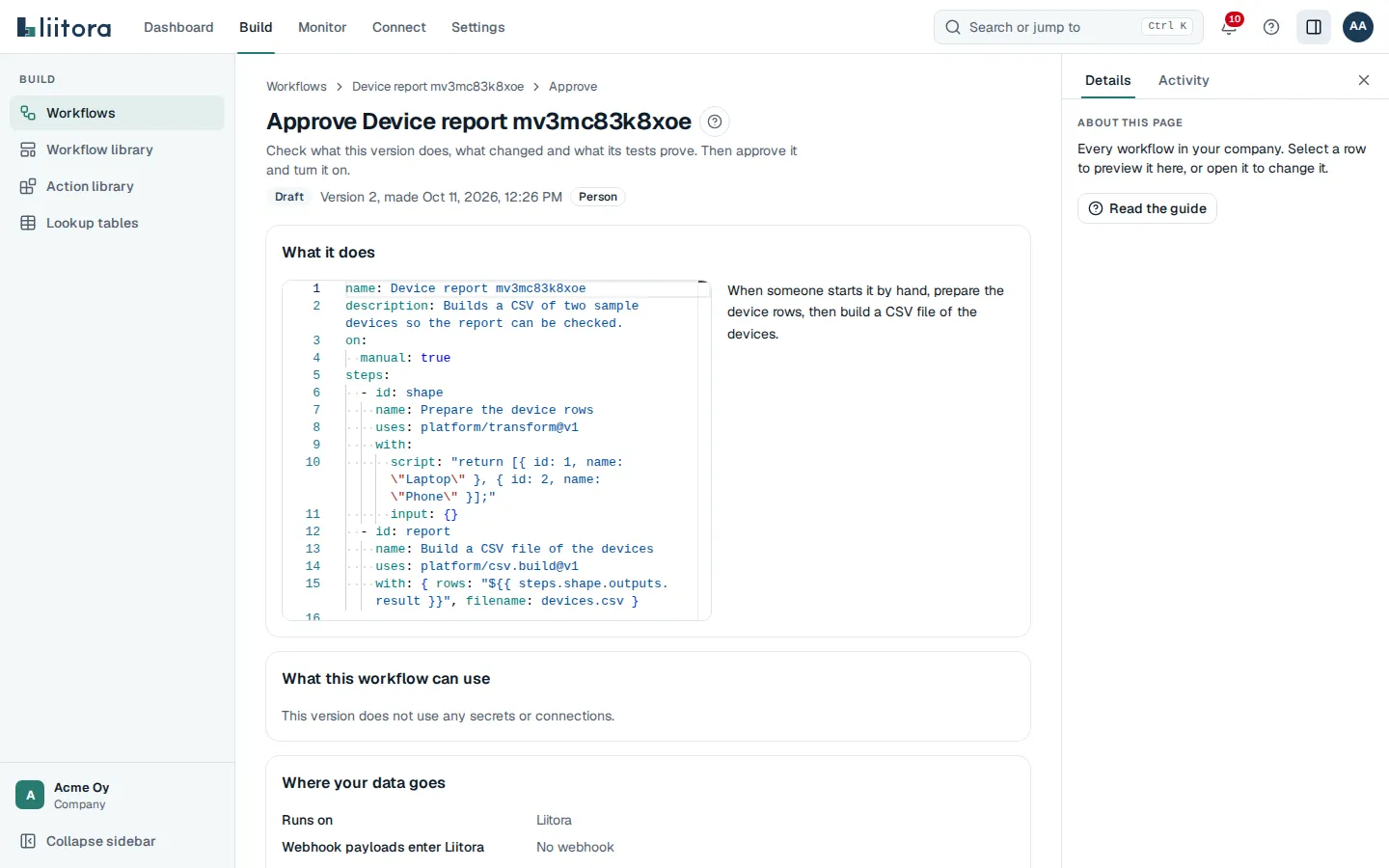Screen dimensions: 1389x868
Task: Open Action library in sidebar
Action: [117, 186]
